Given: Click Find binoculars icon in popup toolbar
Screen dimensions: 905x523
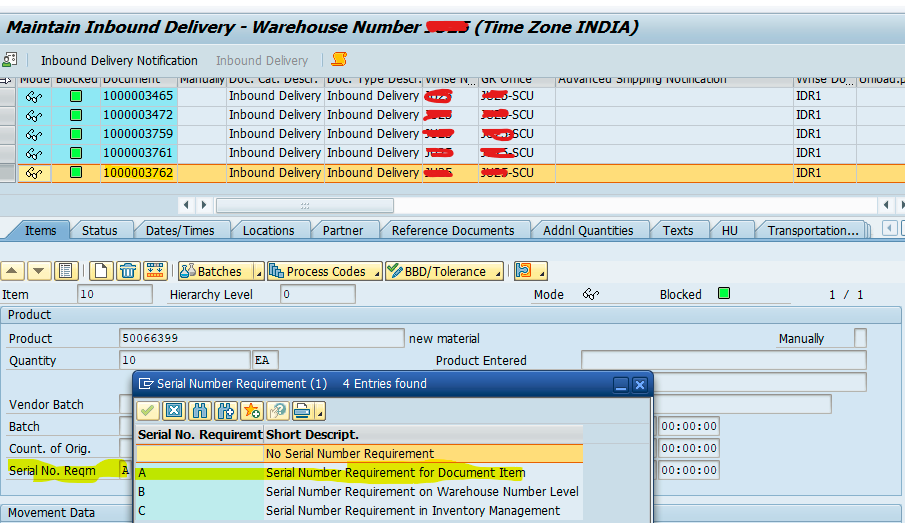Looking at the screenshot, I should coord(200,411).
